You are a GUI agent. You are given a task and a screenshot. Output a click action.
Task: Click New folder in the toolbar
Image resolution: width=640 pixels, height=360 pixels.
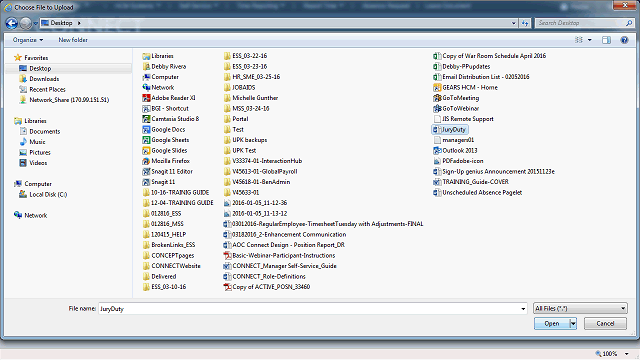pyautogui.click(x=73, y=40)
